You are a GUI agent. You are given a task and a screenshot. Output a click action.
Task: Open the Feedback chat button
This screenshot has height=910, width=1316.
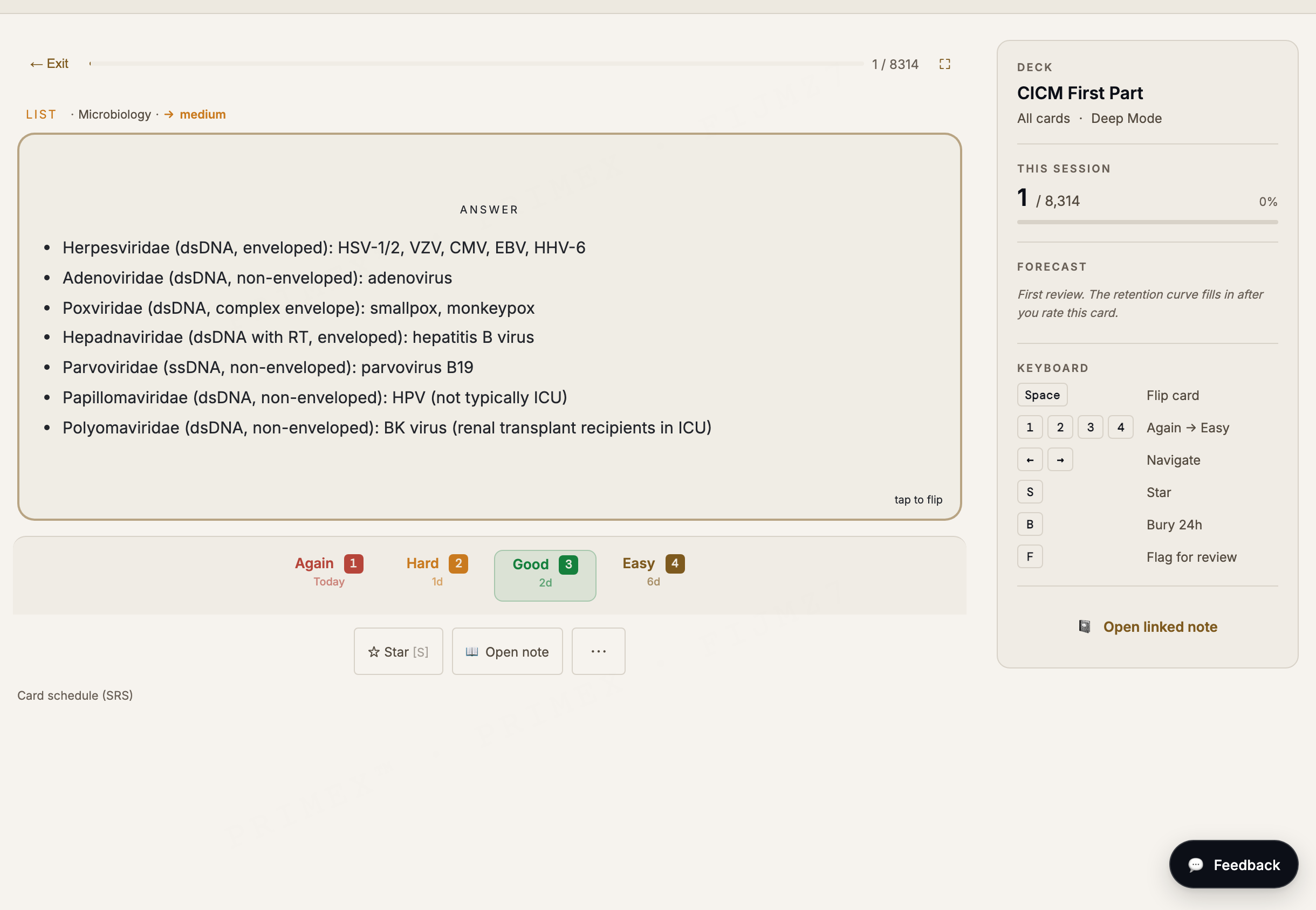coord(1233,864)
